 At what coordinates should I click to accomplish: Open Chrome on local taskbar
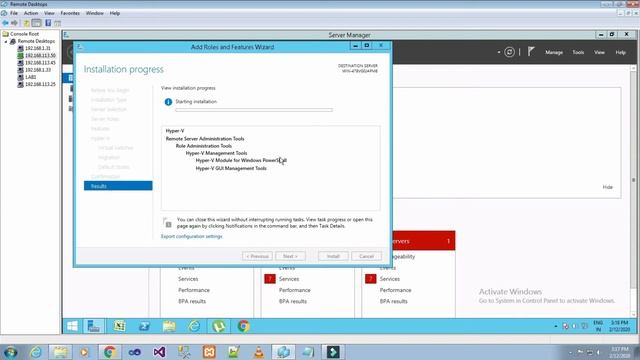point(109,352)
